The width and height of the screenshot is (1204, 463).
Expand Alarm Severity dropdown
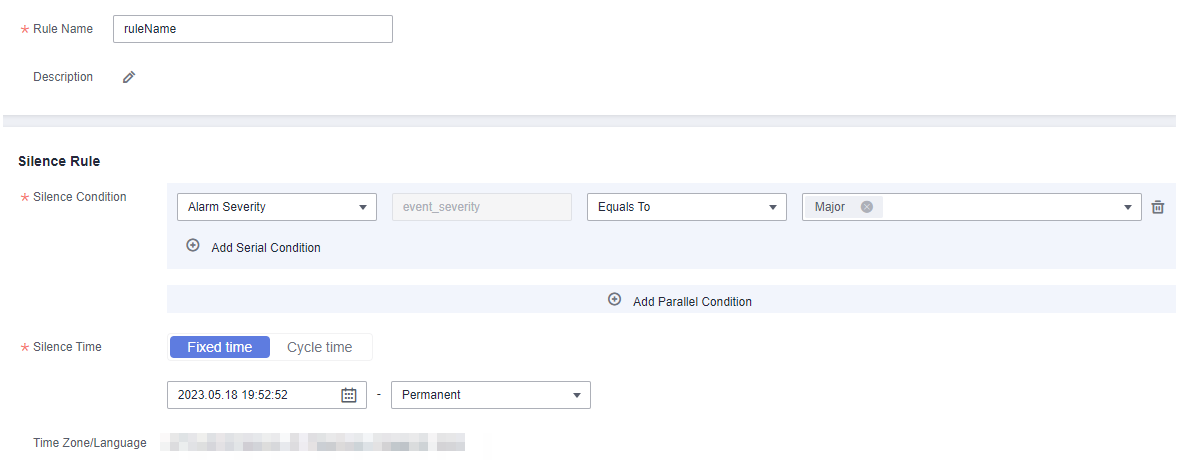(x=277, y=207)
